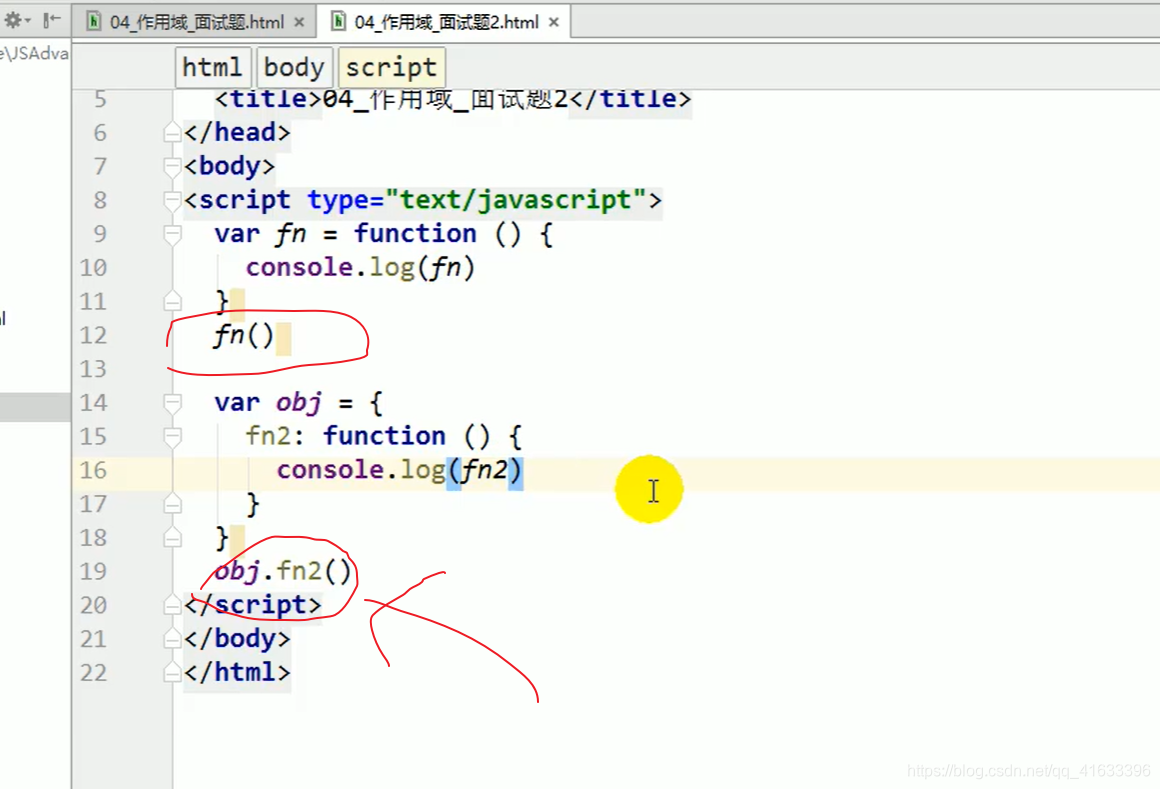Screen dimensions: 1160x789
Task: Collapse the var fn function fold on line 9
Action: pos(172,234)
